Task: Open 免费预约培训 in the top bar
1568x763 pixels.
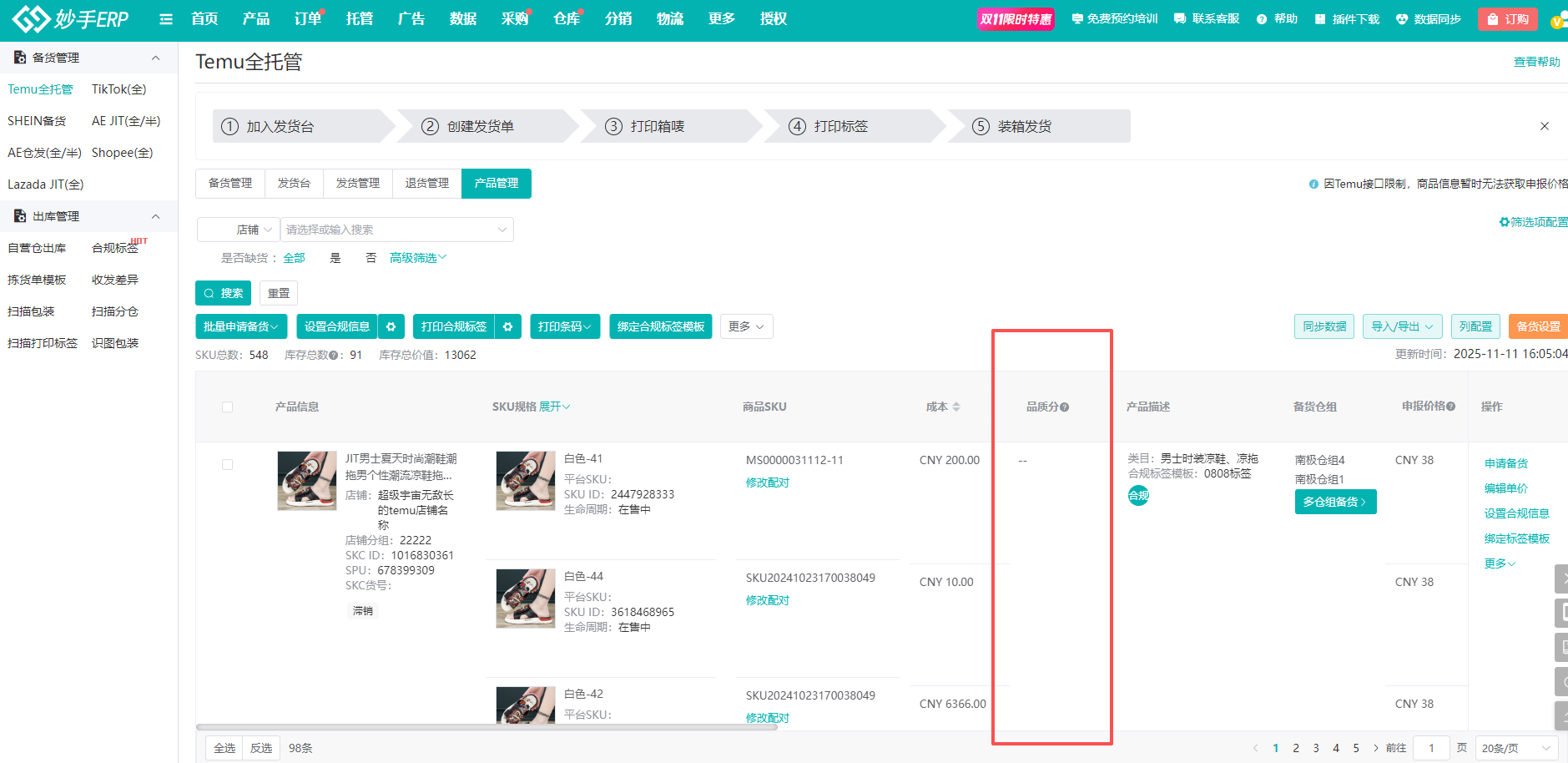Action: [x=1115, y=18]
